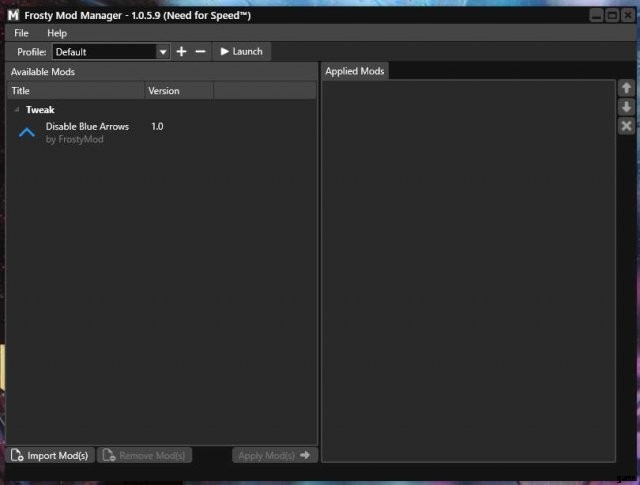This screenshot has width=640, height=485.
Task: Click the blue arrow mod thumbnail icon
Action: (x=27, y=133)
